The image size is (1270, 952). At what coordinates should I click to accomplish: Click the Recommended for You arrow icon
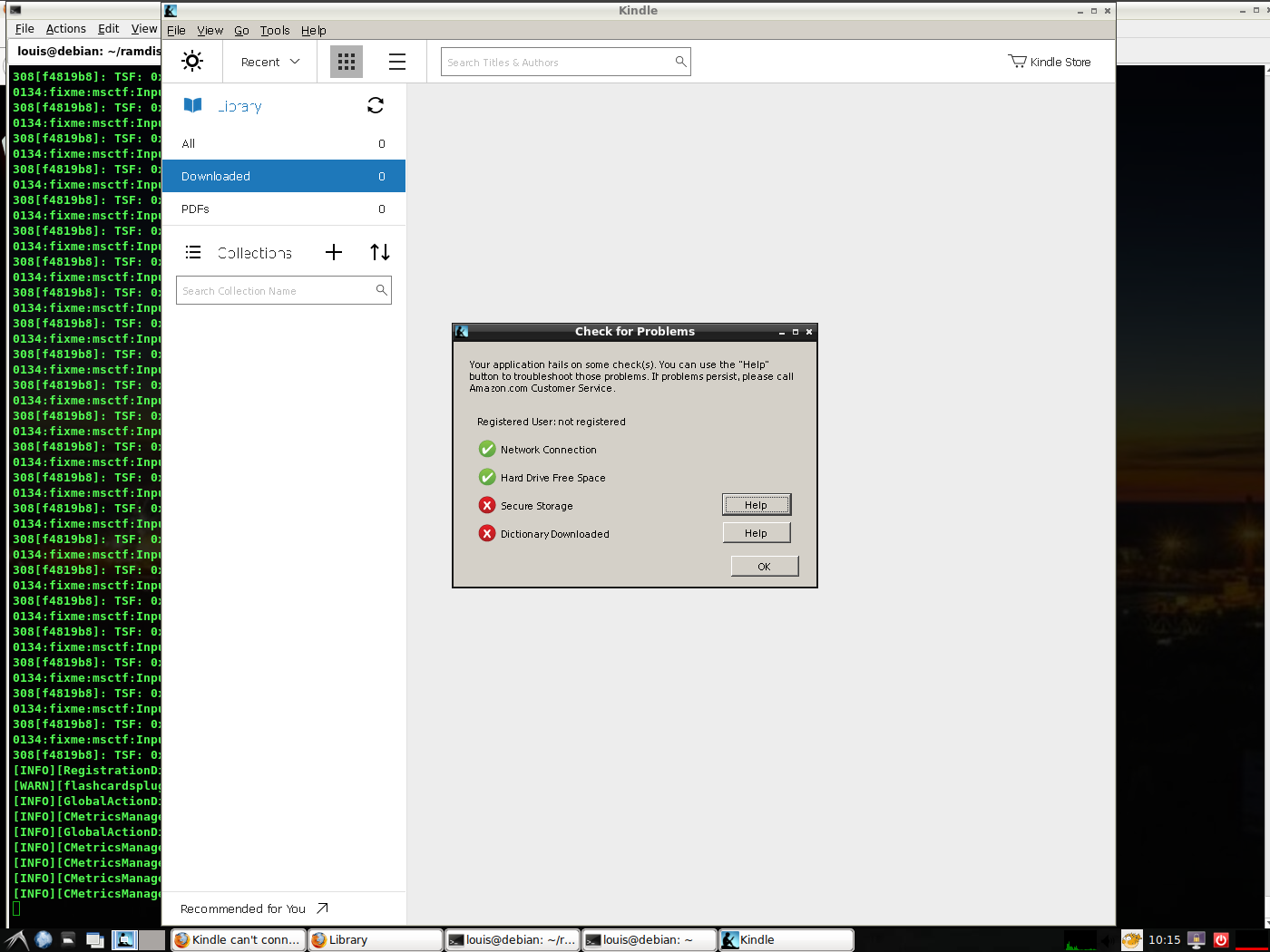(x=322, y=908)
